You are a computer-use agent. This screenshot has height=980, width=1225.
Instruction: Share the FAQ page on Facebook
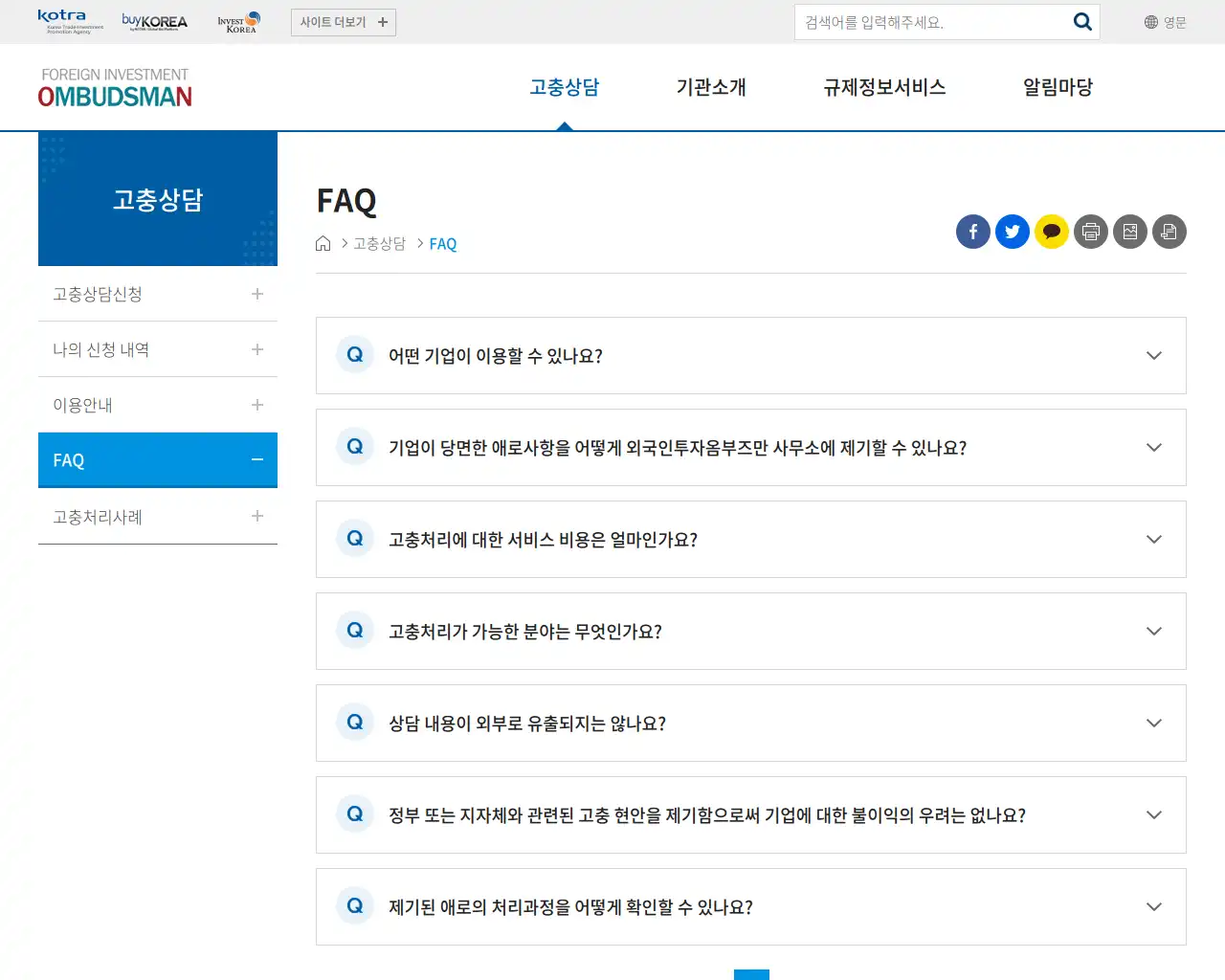[972, 232]
